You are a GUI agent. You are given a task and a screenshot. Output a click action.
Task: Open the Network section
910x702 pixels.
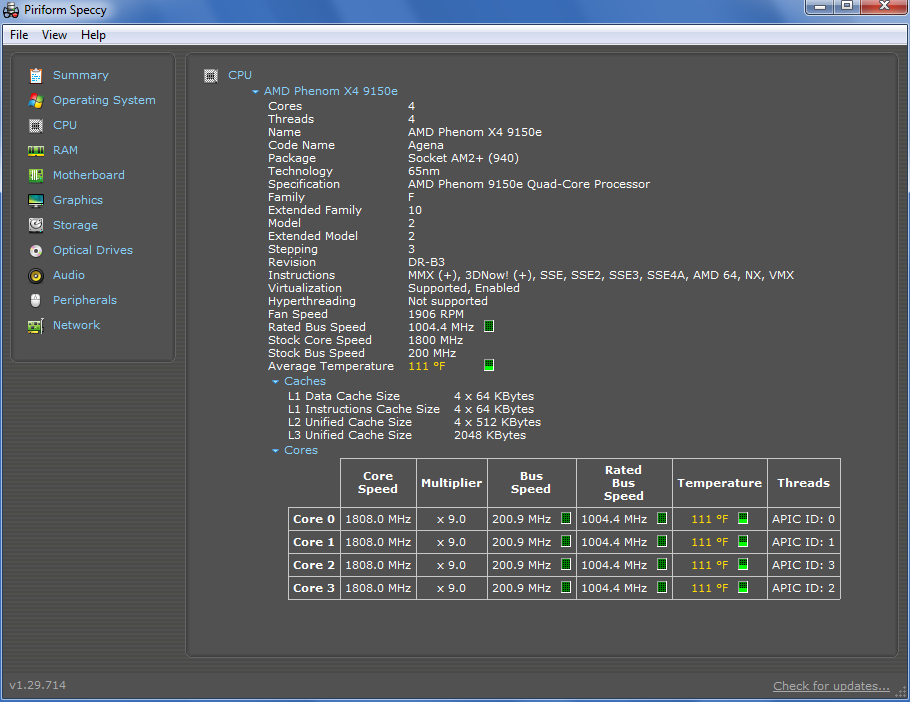coord(77,325)
